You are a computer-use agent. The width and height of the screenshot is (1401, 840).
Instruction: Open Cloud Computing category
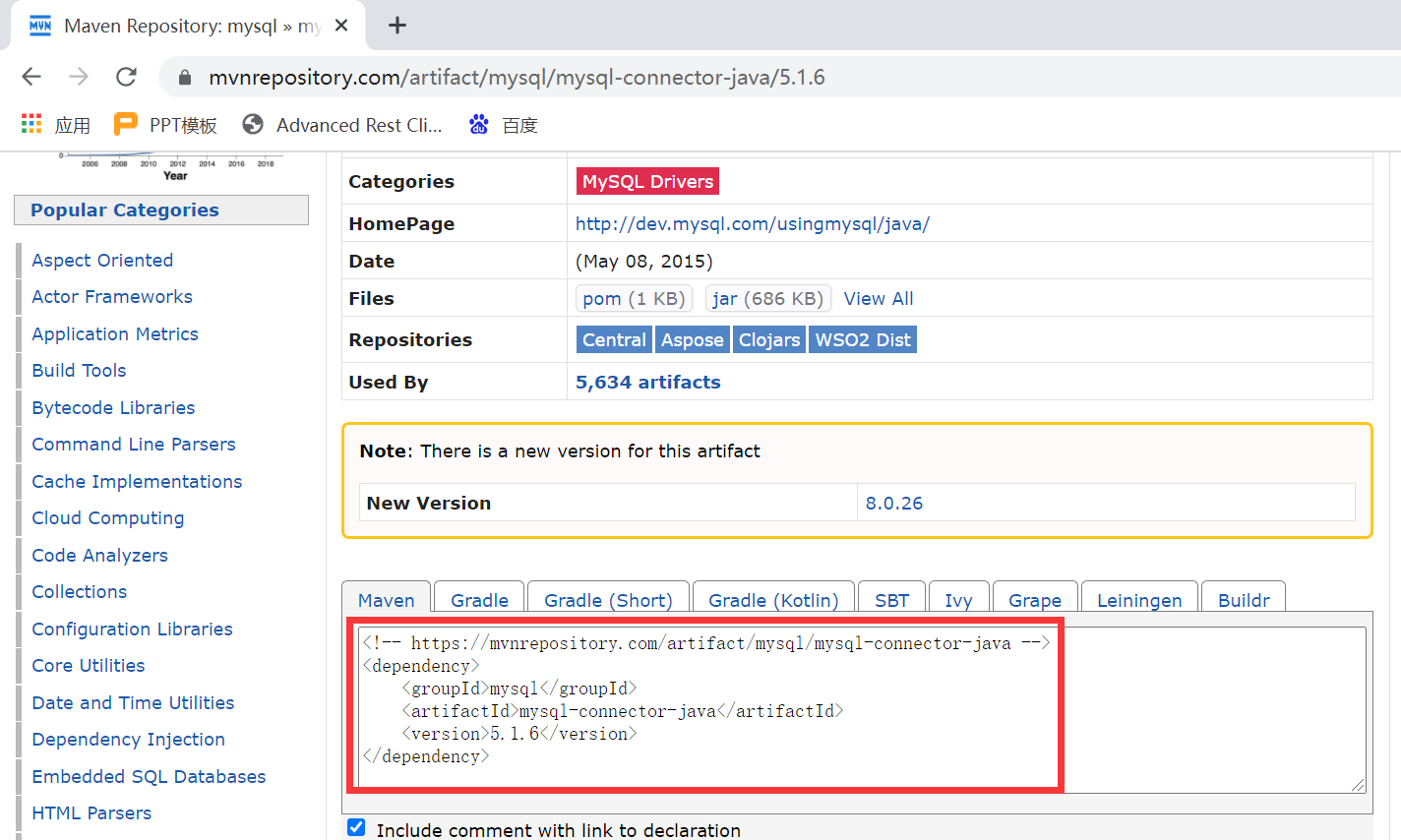[x=108, y=517]
